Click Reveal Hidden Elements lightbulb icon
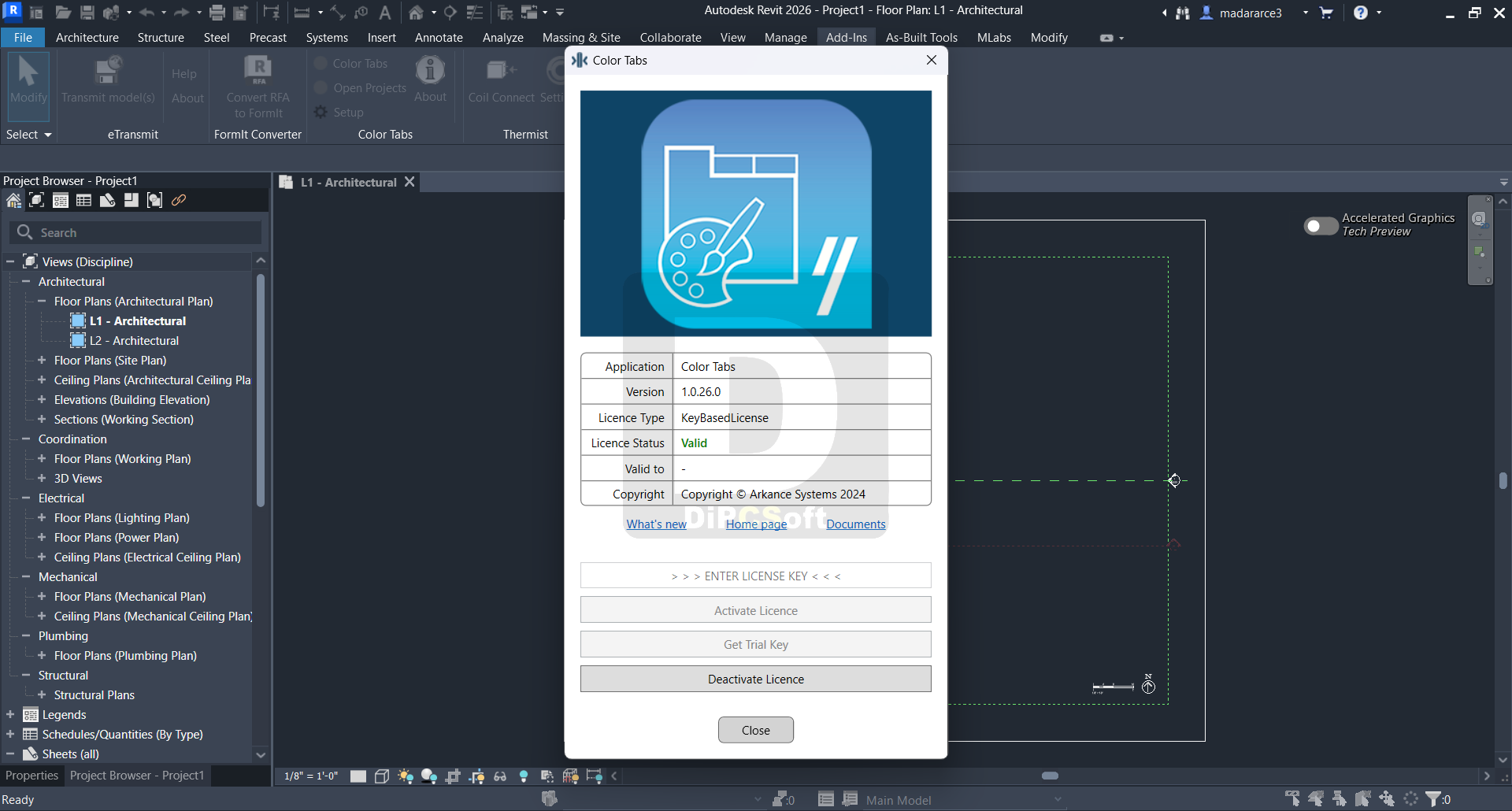The width and height of the screenshot is (1512, 811). (x=524, y=776)
